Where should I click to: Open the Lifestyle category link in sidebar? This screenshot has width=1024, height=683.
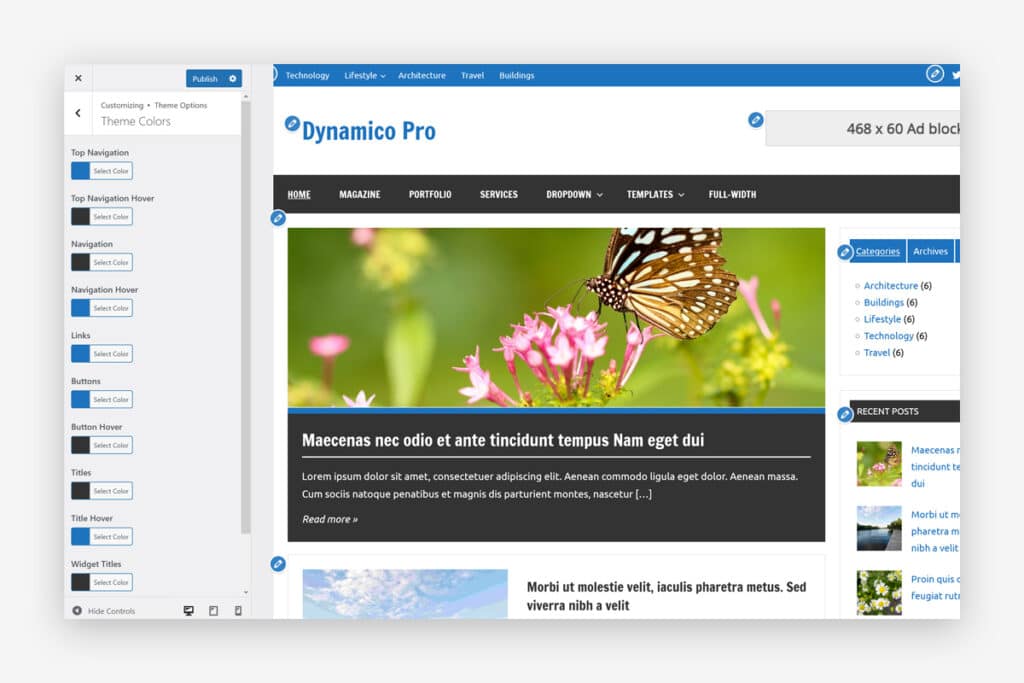point(882,319)
